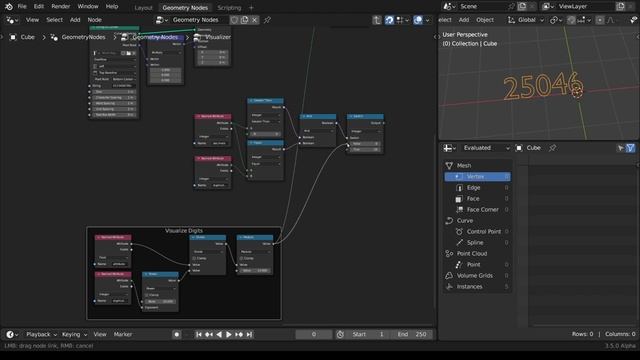The height and width of the screenshot is (360, 640).
Task: Open ViewLayer browse dropdown icon
Action: click(549, 7)
